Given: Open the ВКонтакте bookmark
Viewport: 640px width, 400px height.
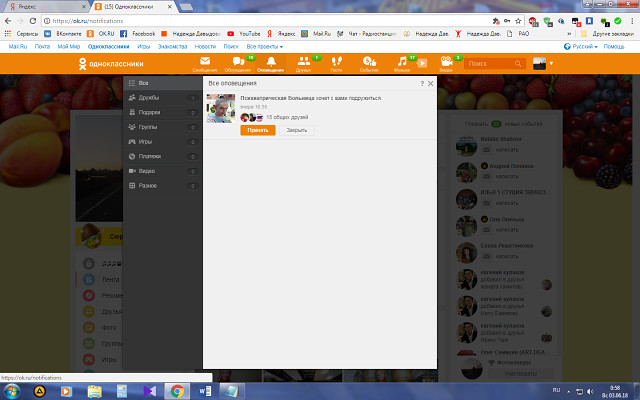Looking at the screenshot, I should pyautogui.click(x=63, y=34).
